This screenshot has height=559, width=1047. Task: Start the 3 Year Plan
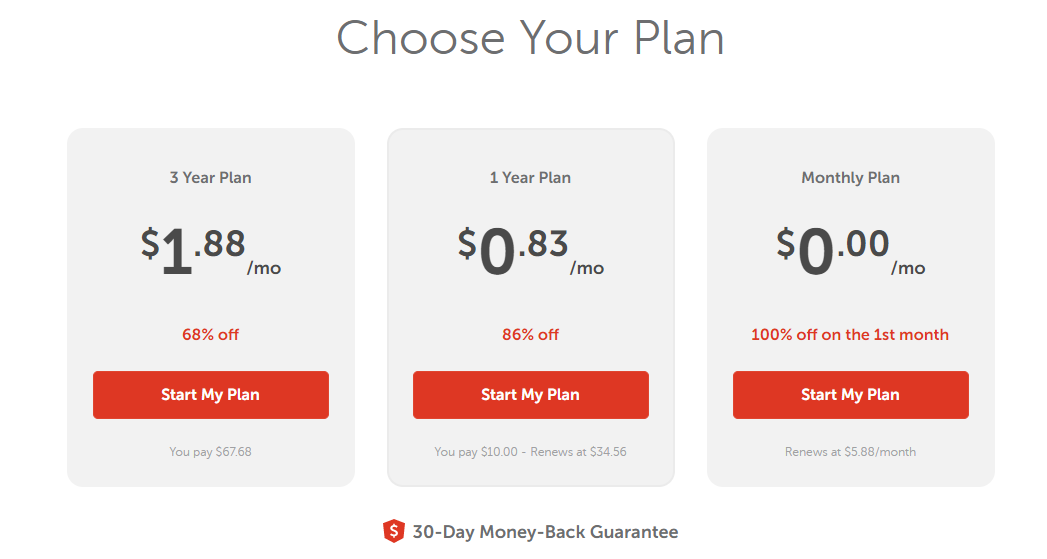click(210, 395)
